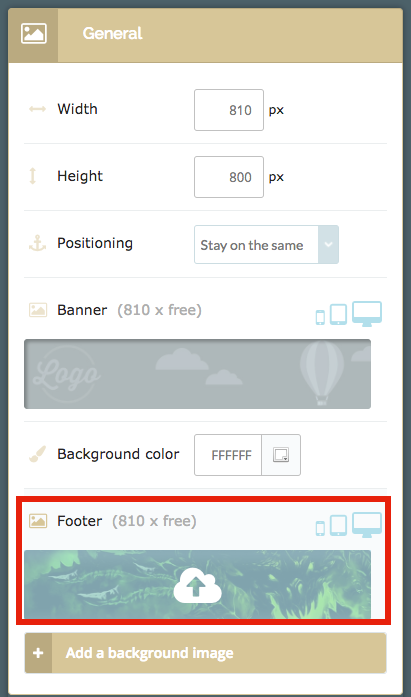Select the Footer desktop monitor icon
The width and height of the screenshot is (411, 697).
coord(367,525)
